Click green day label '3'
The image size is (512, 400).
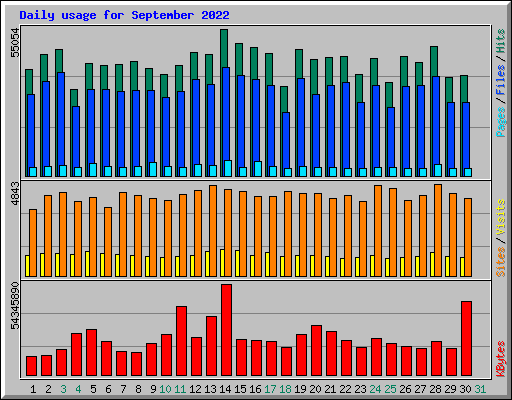63,389
